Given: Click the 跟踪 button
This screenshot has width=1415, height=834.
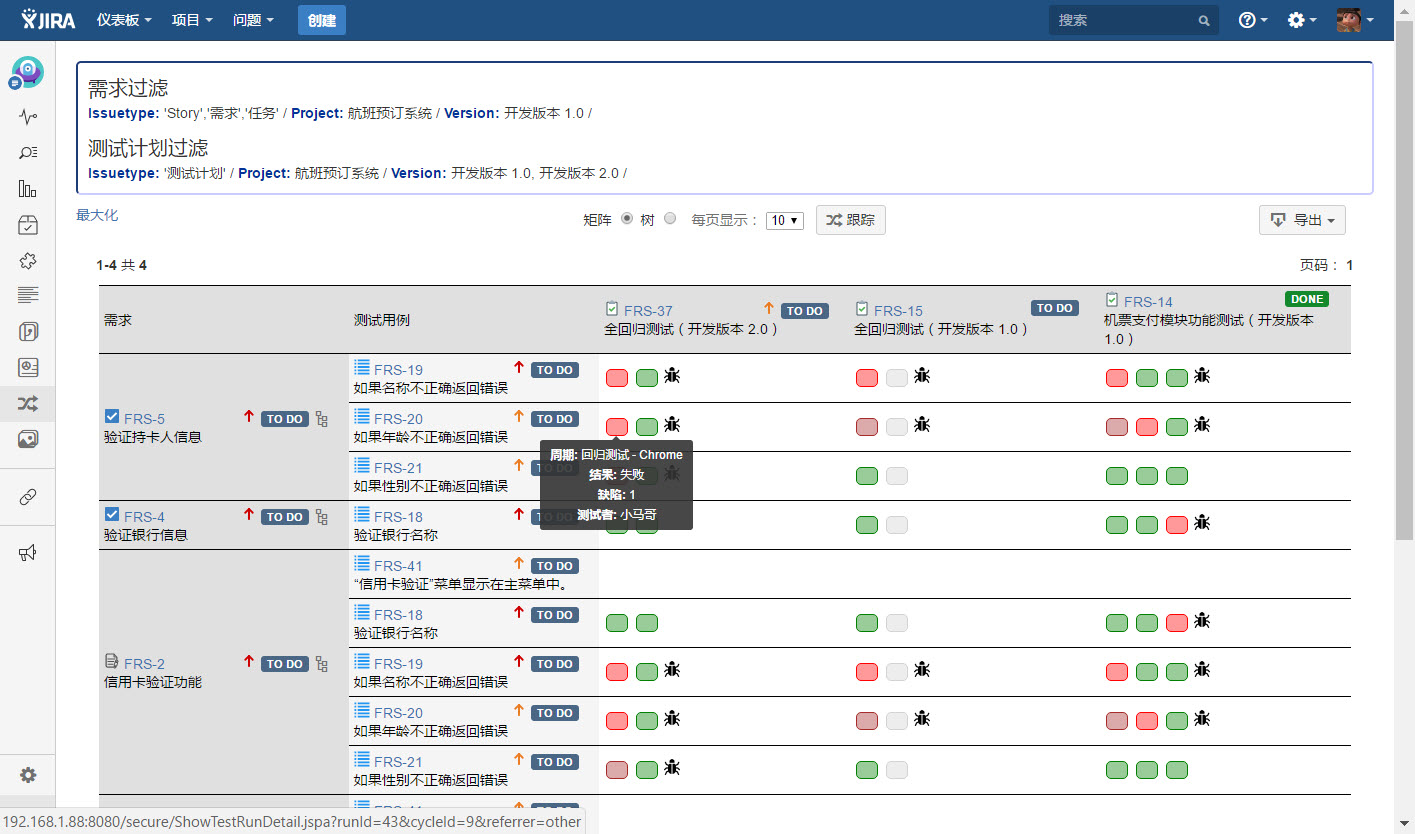Looking at the screenshot, I should click(x=851, y=220).
